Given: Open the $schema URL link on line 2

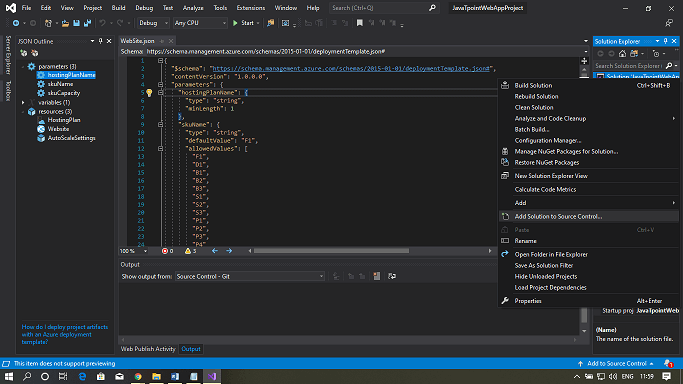Looking at the screenshot, I should (351, 68).
